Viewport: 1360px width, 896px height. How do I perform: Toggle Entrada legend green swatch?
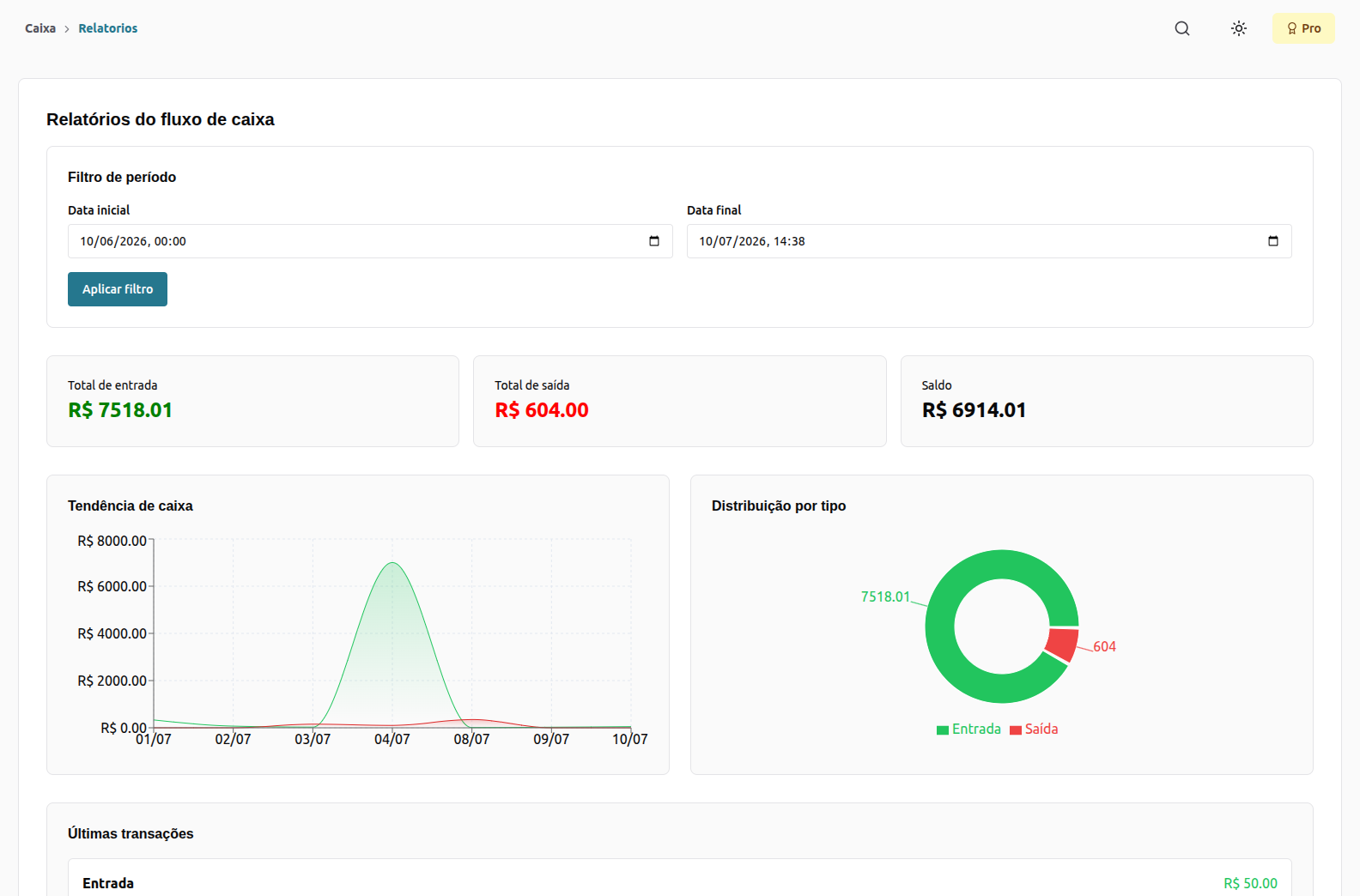(x=943, y=730)
